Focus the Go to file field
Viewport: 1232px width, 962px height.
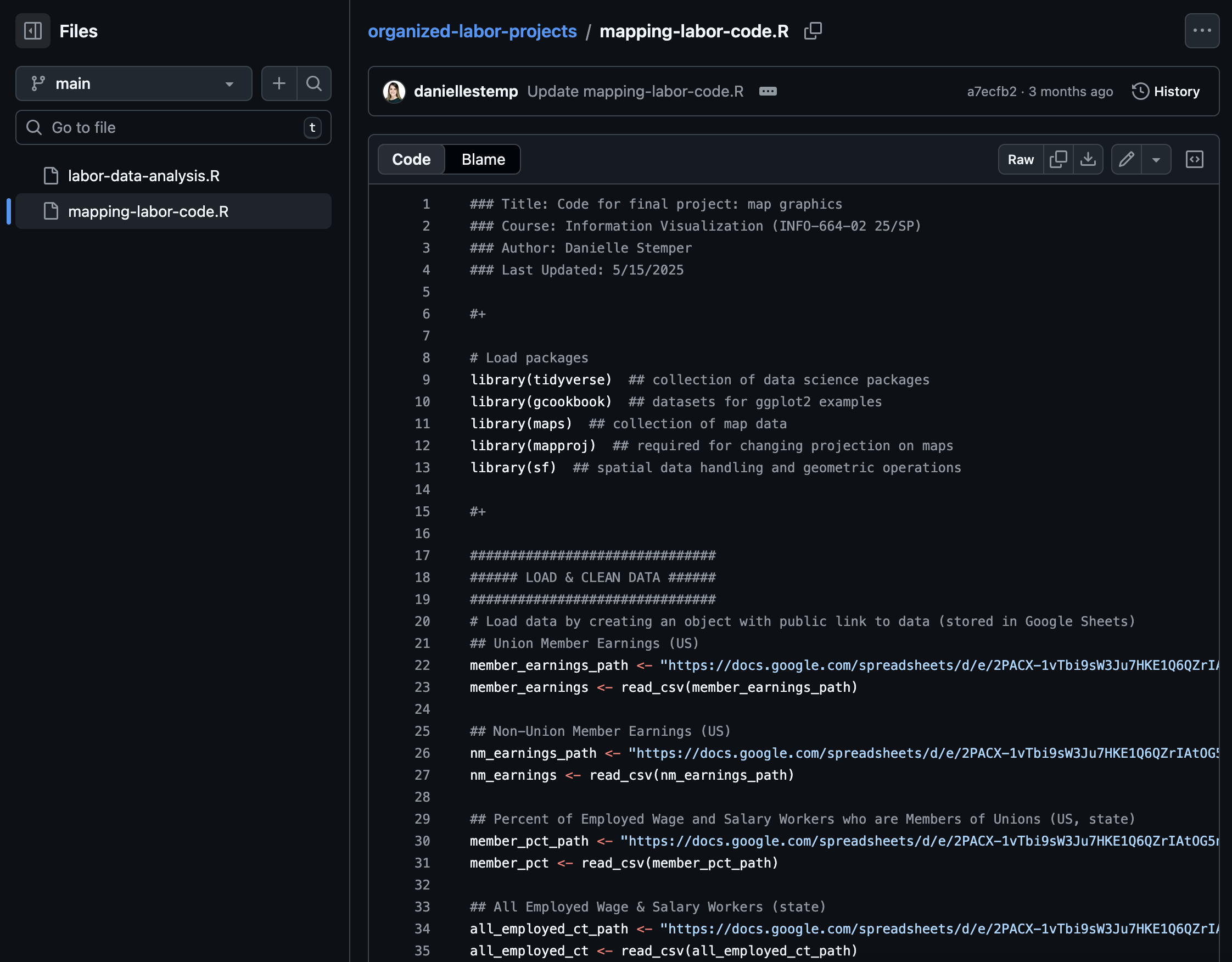[169, 127]
